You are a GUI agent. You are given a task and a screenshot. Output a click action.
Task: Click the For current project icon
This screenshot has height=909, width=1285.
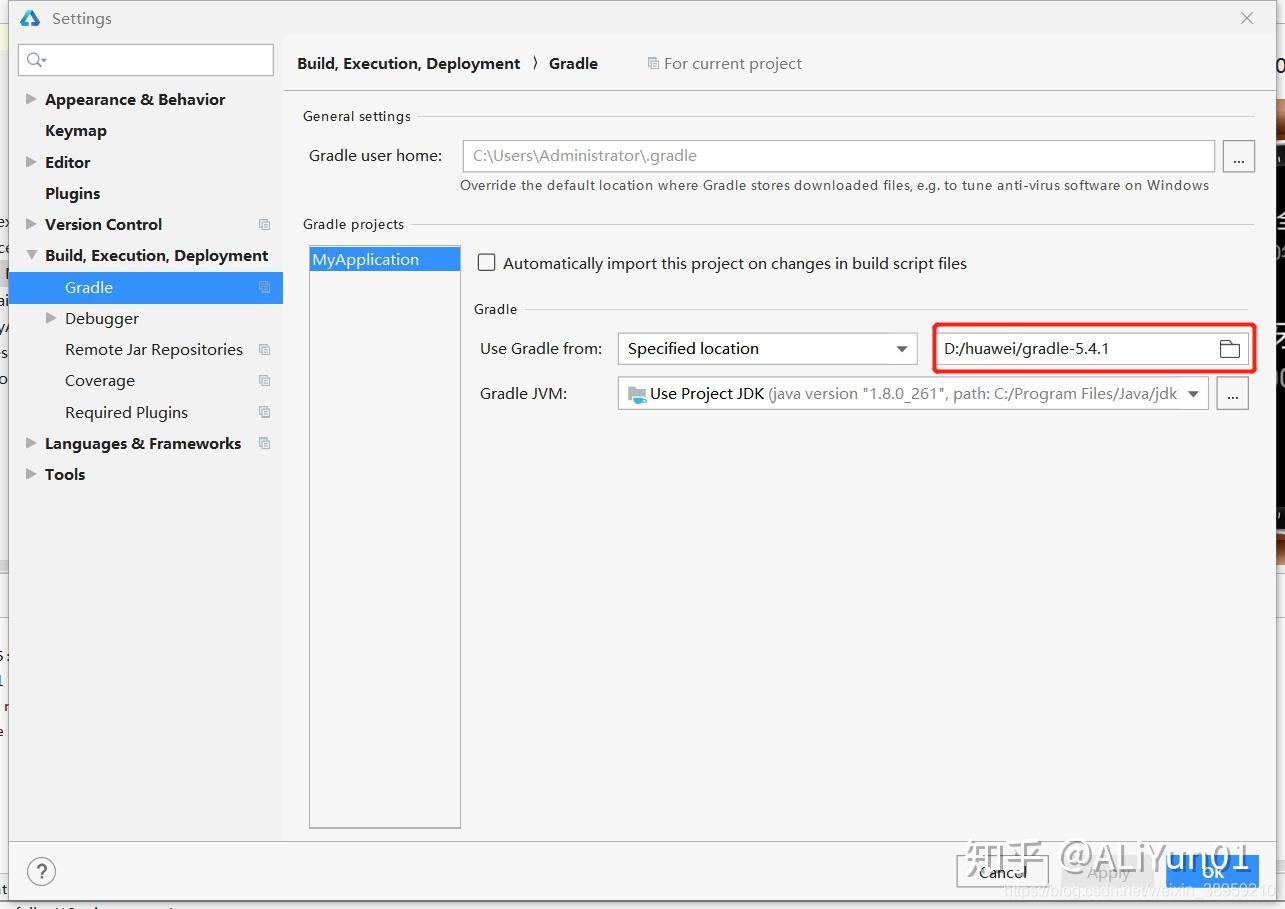tap(653, 64)
